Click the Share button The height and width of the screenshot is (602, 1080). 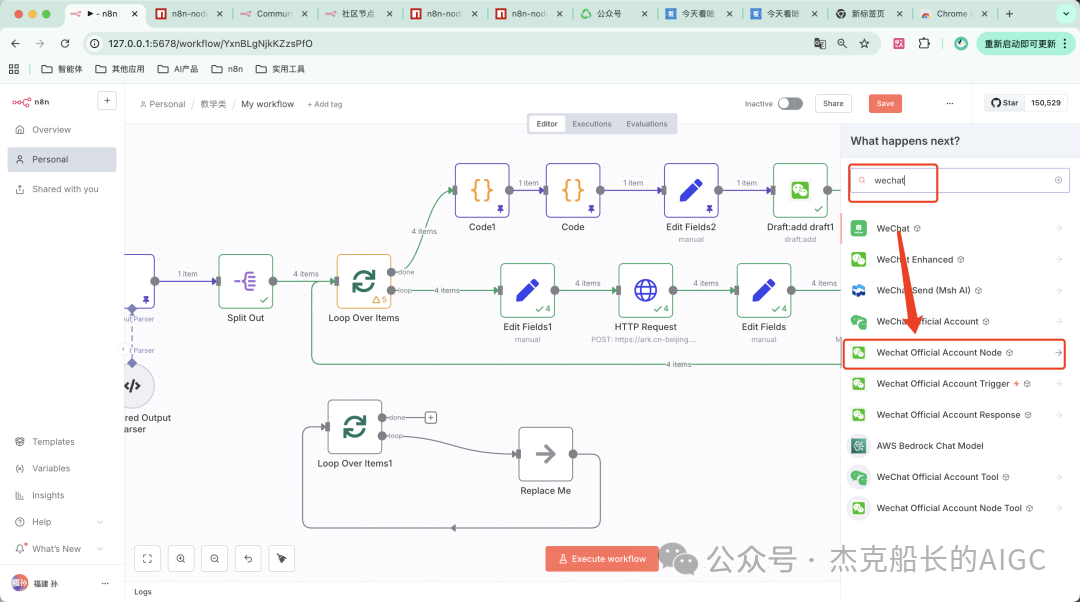pos(833,103)
